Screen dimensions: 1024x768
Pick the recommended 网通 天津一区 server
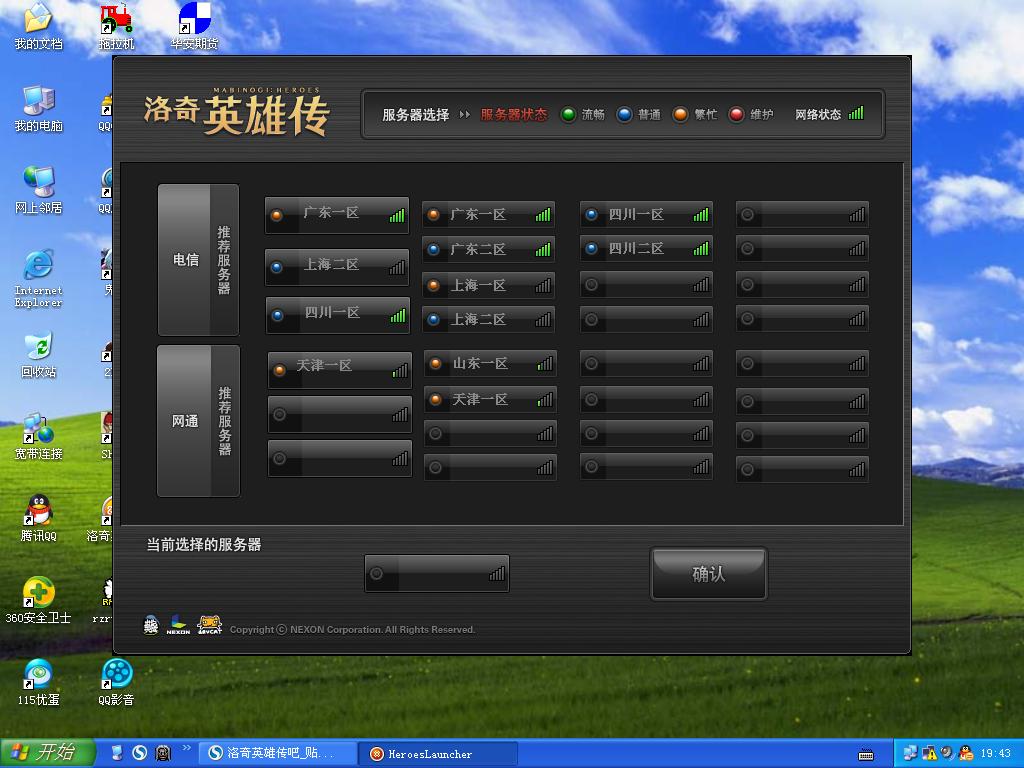[x=340, y=370]
